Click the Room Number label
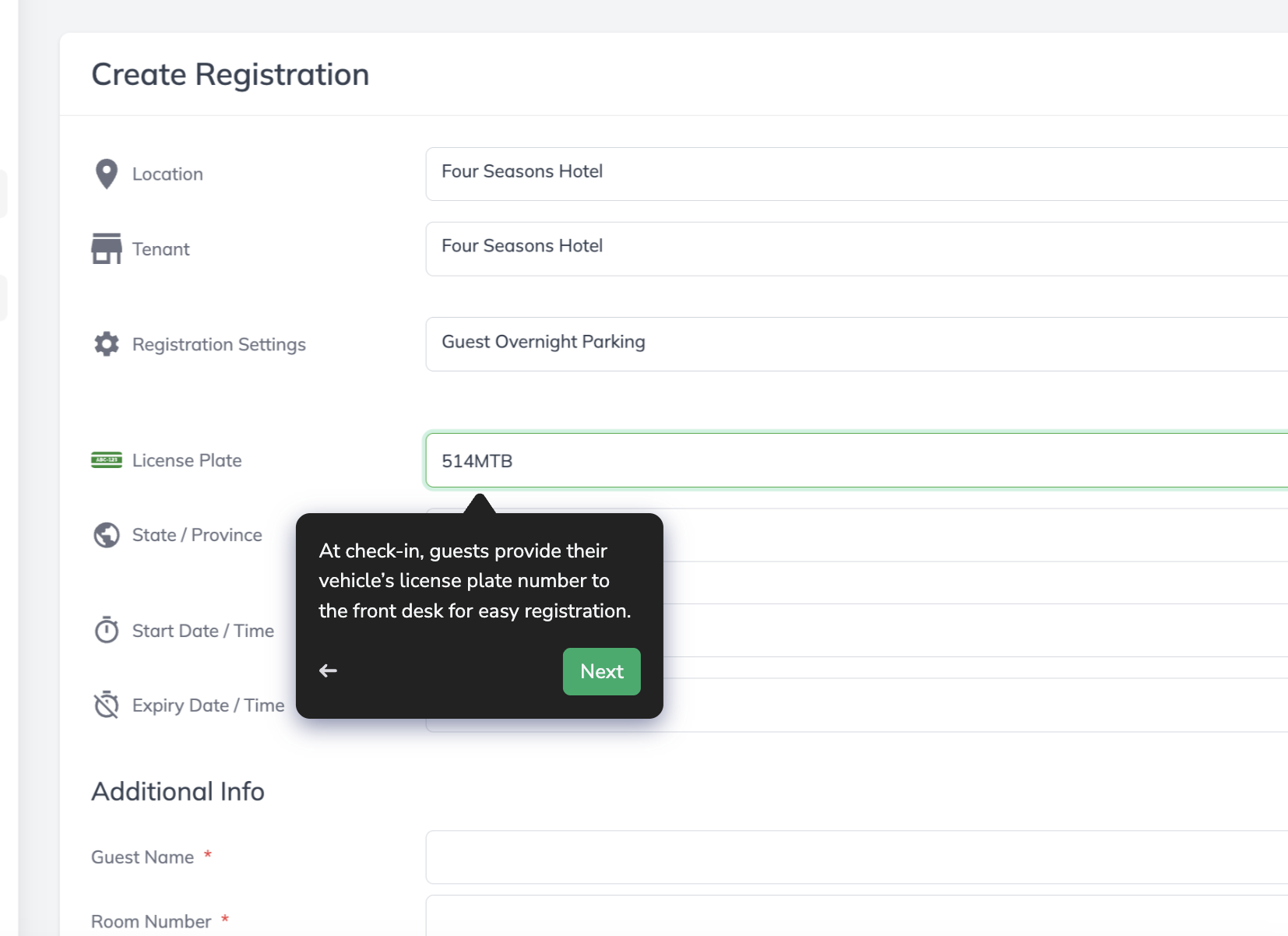1288x936 pixels. (151, 921)
